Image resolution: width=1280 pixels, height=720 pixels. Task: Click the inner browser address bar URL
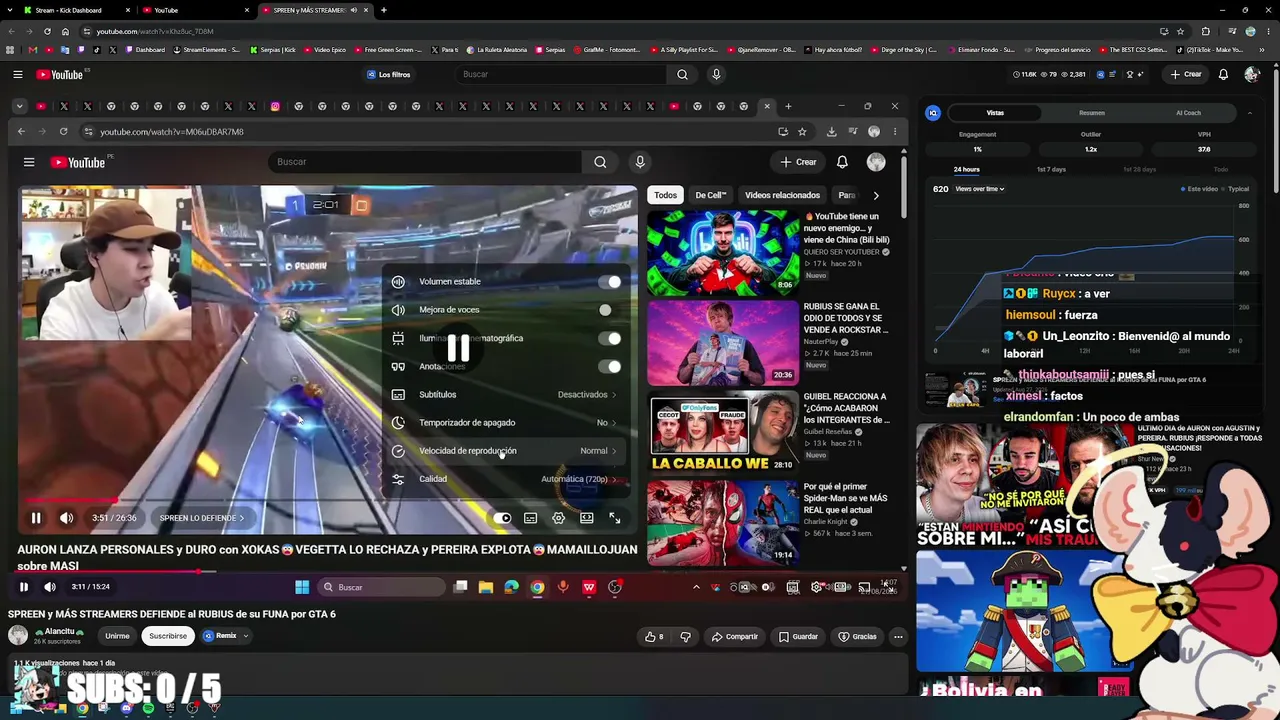[x=172, y=131]
